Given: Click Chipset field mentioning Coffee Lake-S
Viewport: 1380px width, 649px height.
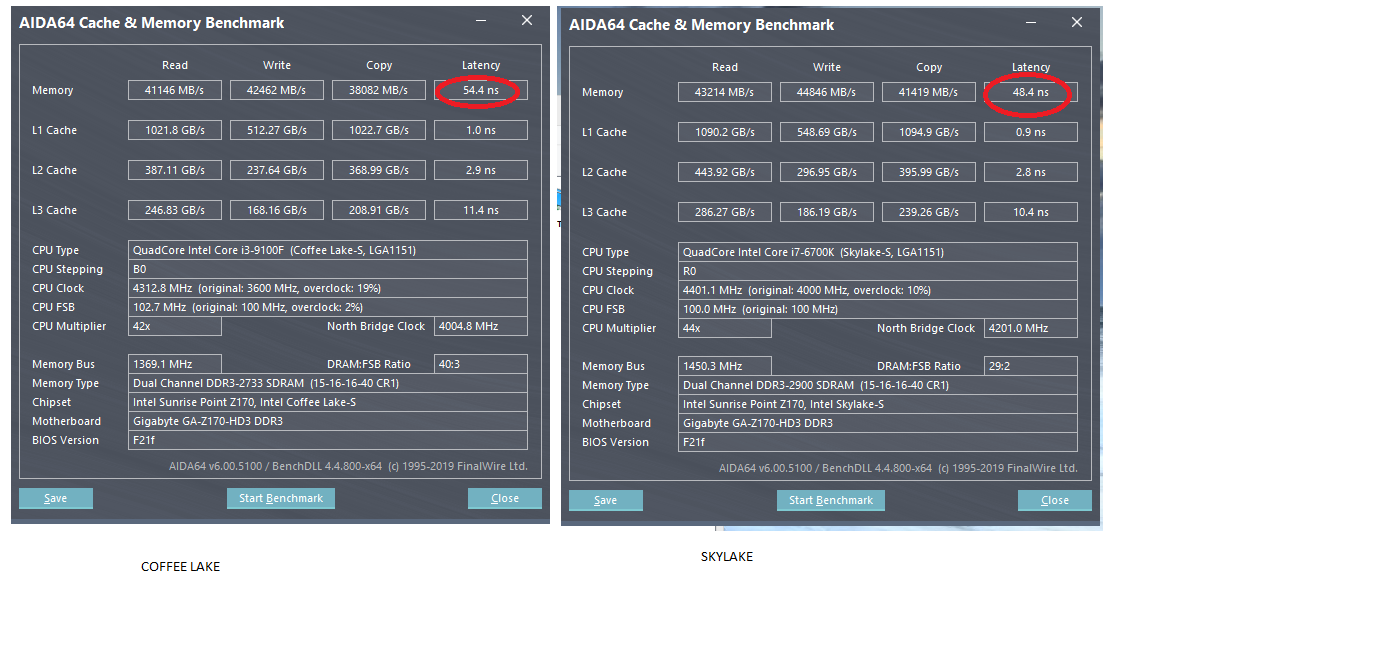Looking at the screenshot, I should point(328,402).
